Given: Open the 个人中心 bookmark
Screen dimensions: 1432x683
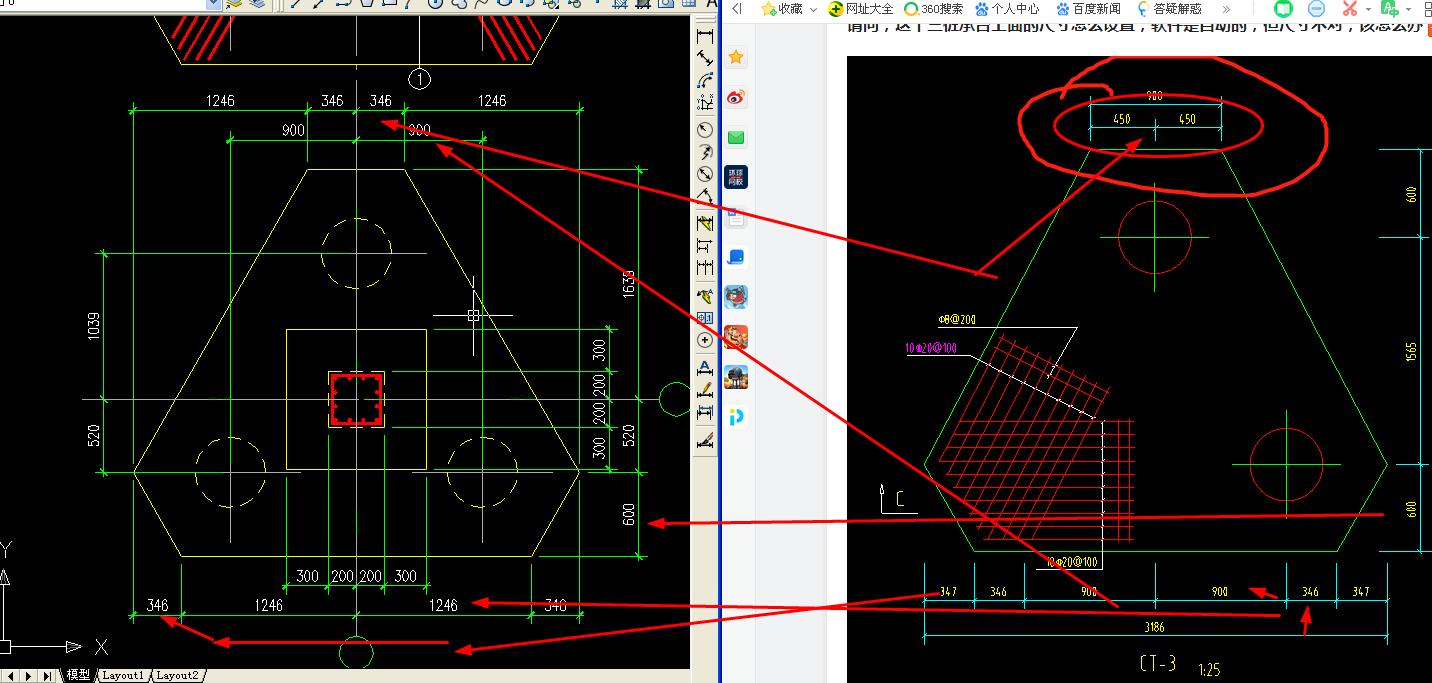Looking at the screenshot, I should (1007, 9).
